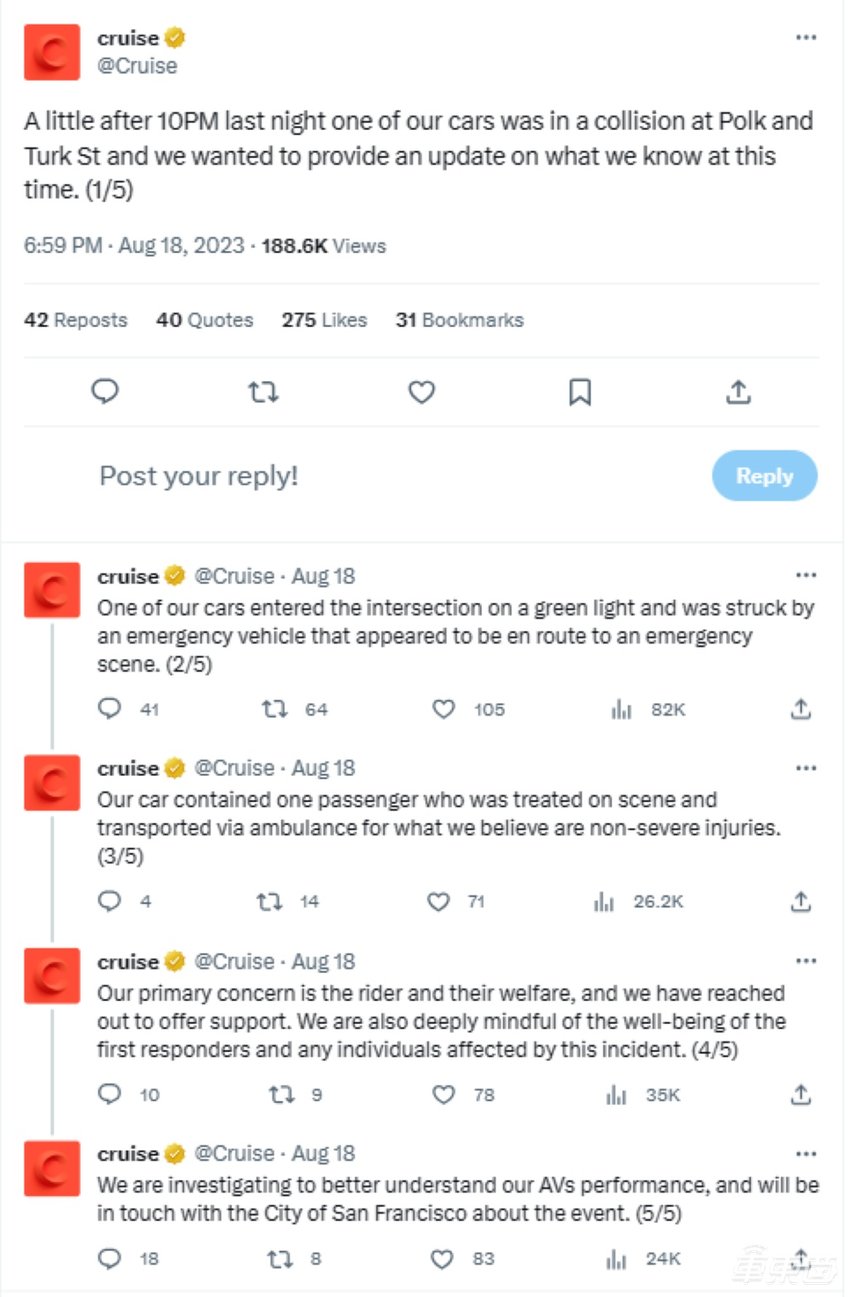The width and height of the screenshot is (850, 1297).
Task: Like the main Cruise tweet
Action: [421, 391]
